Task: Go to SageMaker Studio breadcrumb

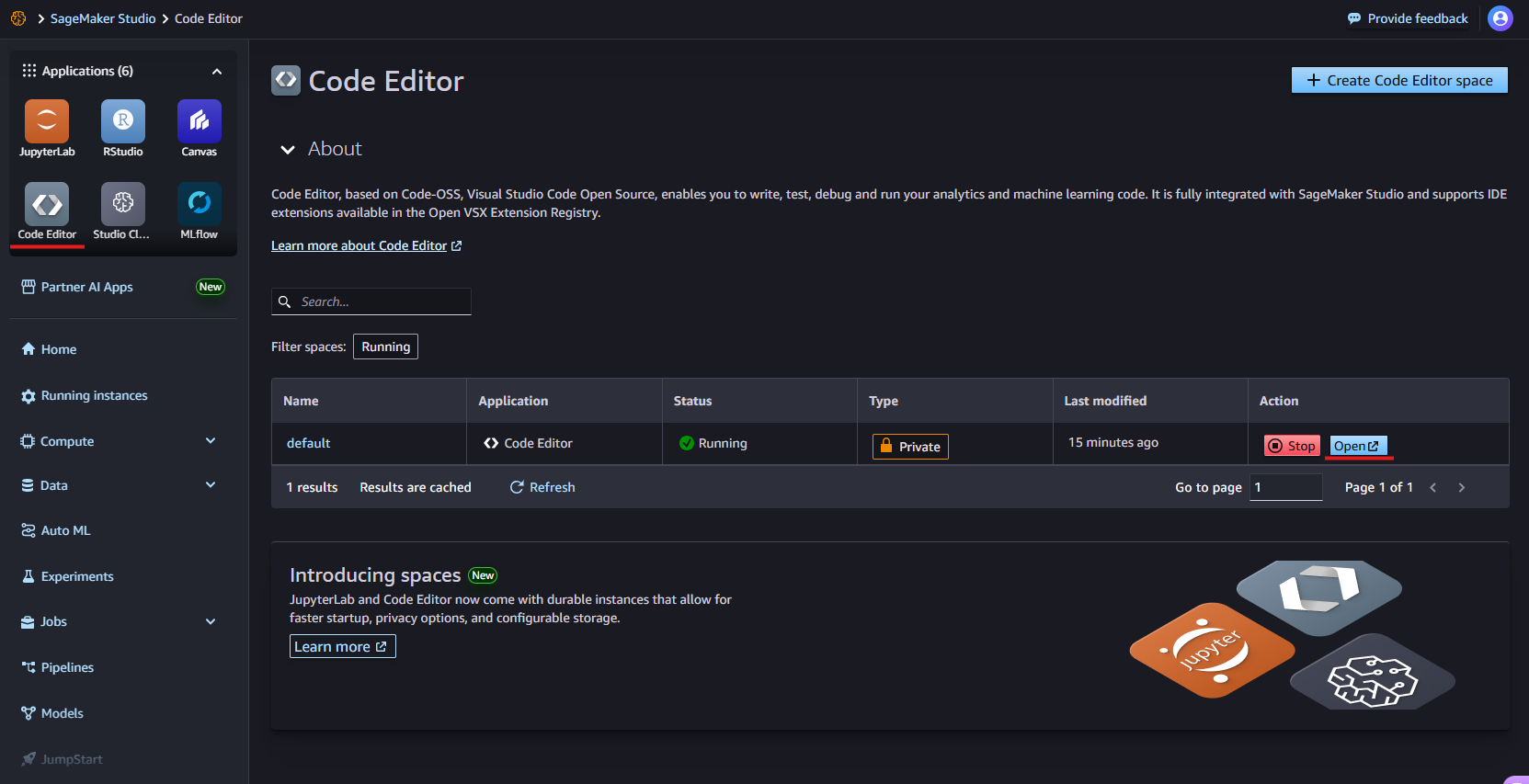Action: coord(103,18)
